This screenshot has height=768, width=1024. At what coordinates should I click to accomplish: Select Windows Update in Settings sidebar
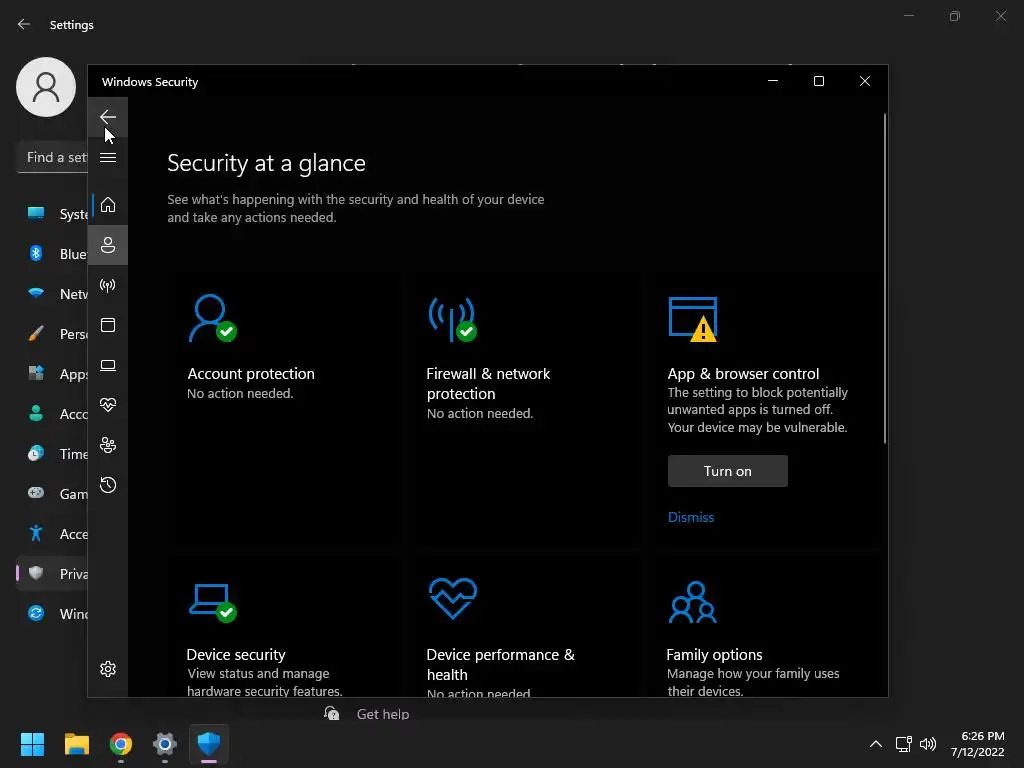click(x=52, y=613)
